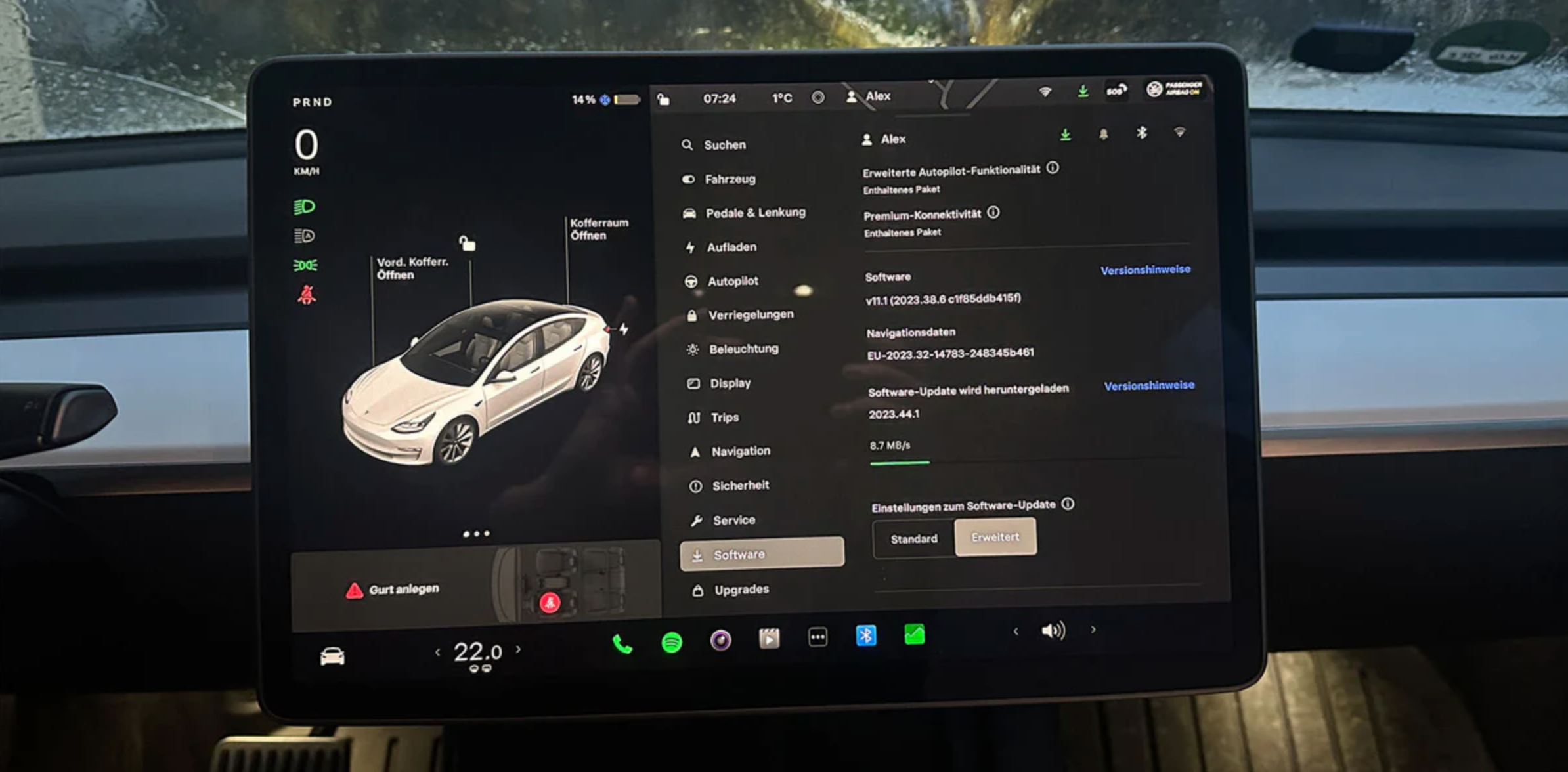Decrease volume with the left arrow
Image resolution: width=1568 pixels, height=772 pixels.
click(x=1016, y=632)
